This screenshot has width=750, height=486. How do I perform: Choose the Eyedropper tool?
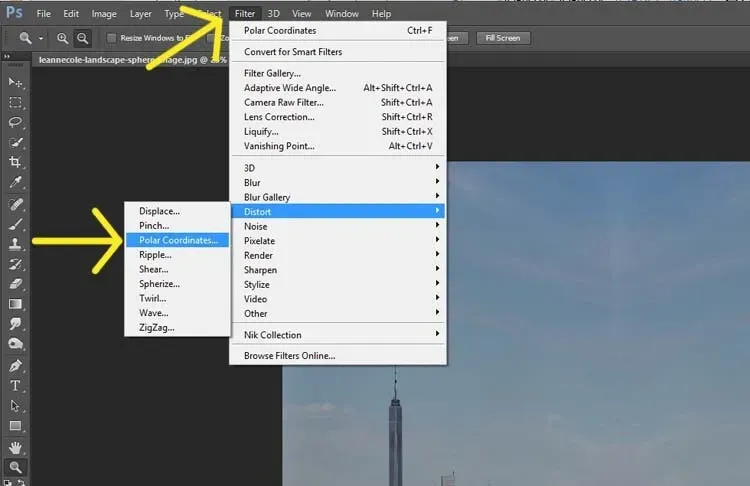(x=16, y=182)
